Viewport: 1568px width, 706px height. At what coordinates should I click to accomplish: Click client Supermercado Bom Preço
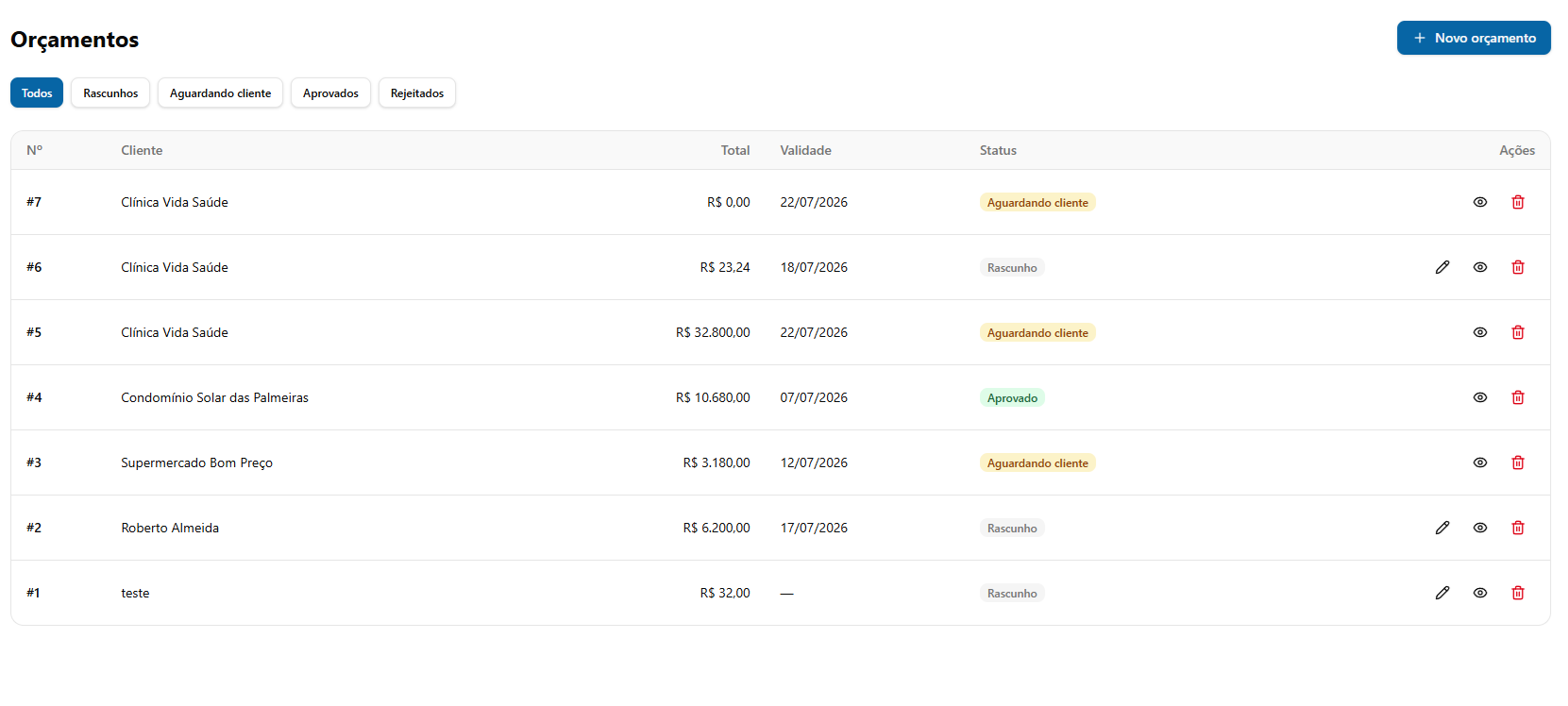(196, 462)
